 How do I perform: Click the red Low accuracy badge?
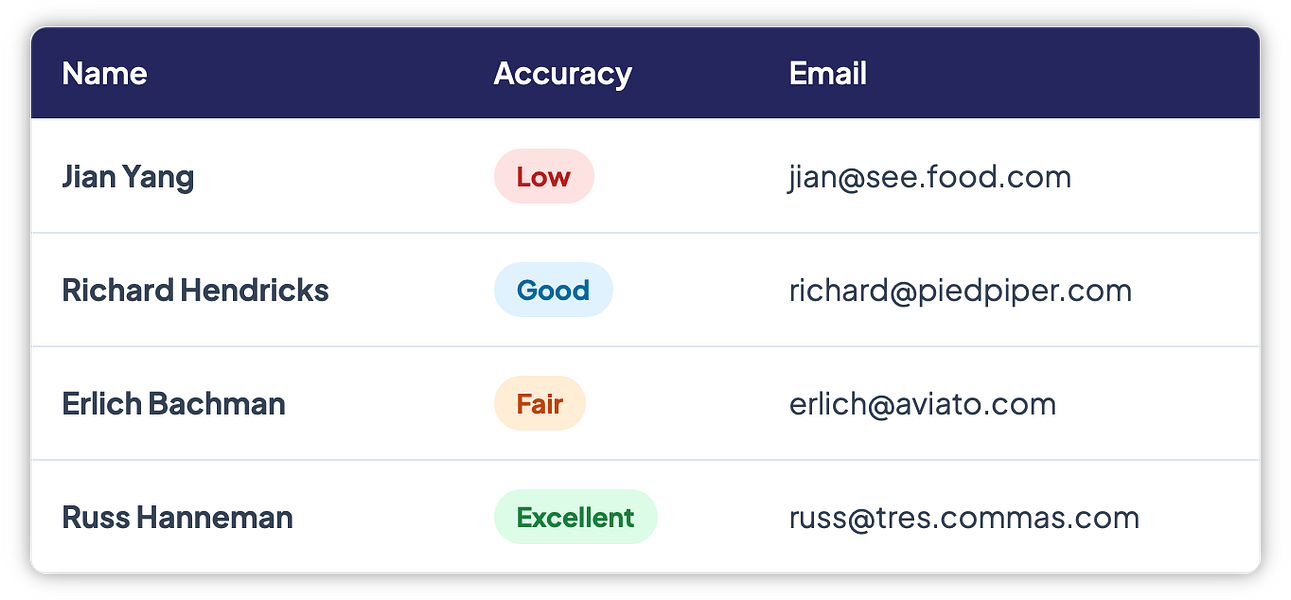point(544,177)
